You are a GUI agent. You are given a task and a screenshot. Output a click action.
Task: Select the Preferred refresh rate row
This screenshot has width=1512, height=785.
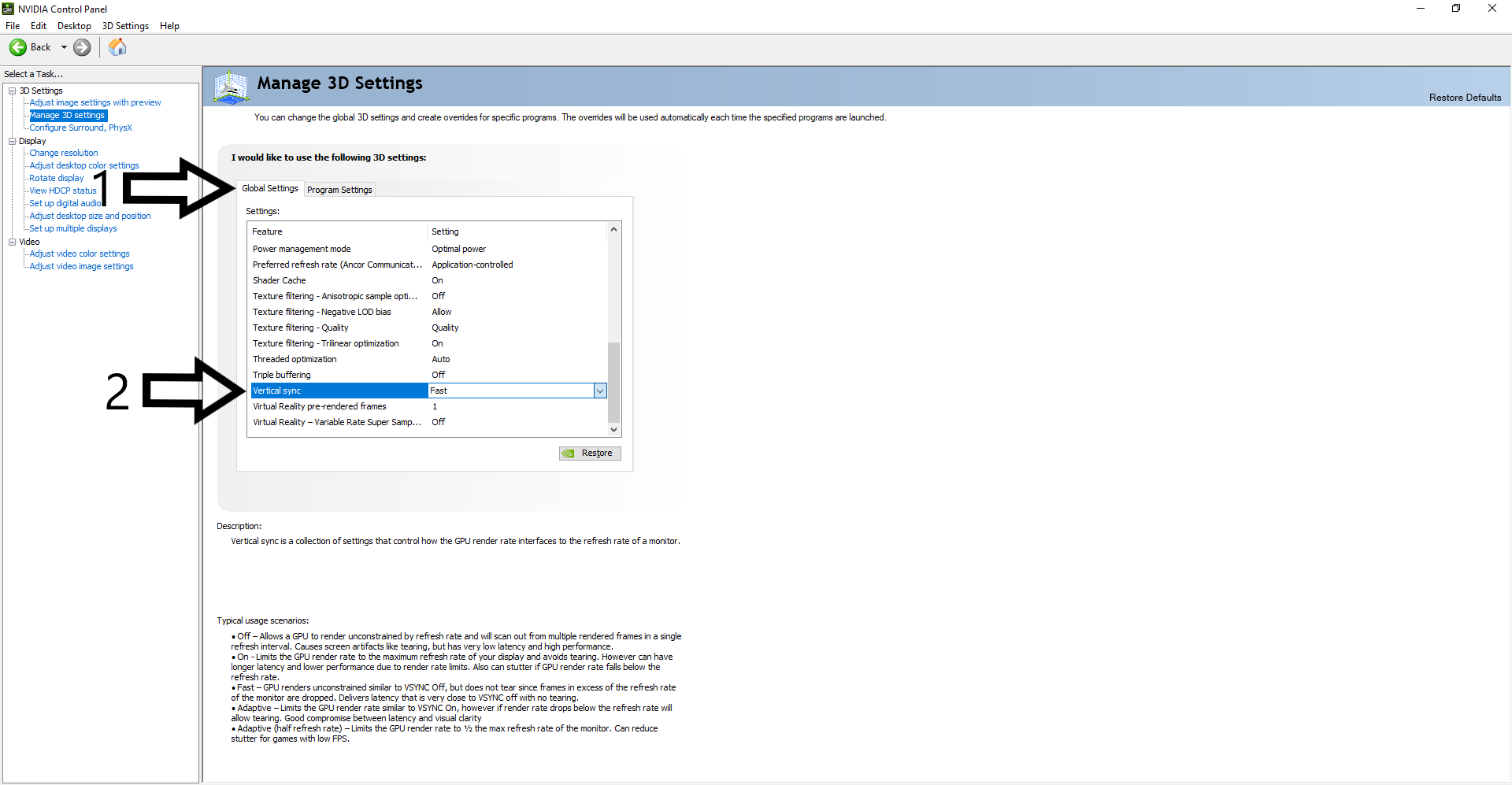428,265
